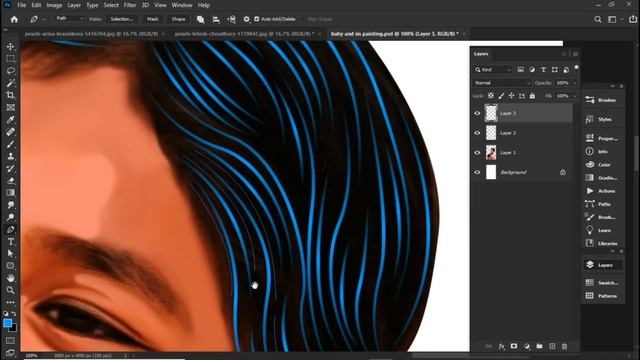Image resolution: width=640 pixels, height=360 pixels.
Task: Open layer style fx icon
Action: (501, 346)
